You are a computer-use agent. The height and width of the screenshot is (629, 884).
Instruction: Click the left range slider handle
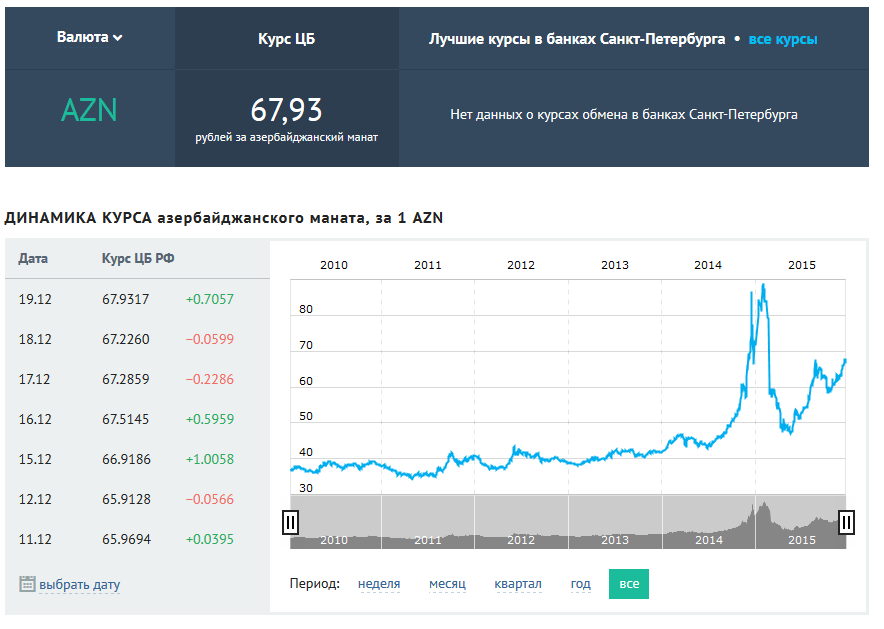click(x=291, y=521)
